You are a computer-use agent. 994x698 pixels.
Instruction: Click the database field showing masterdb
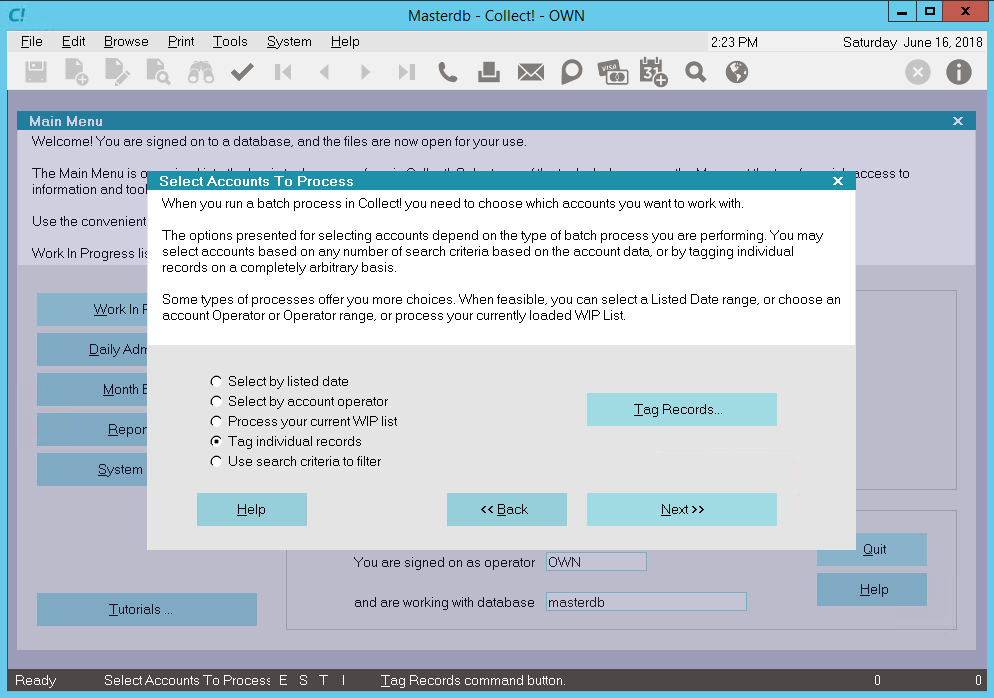click(x=646, y=602)
